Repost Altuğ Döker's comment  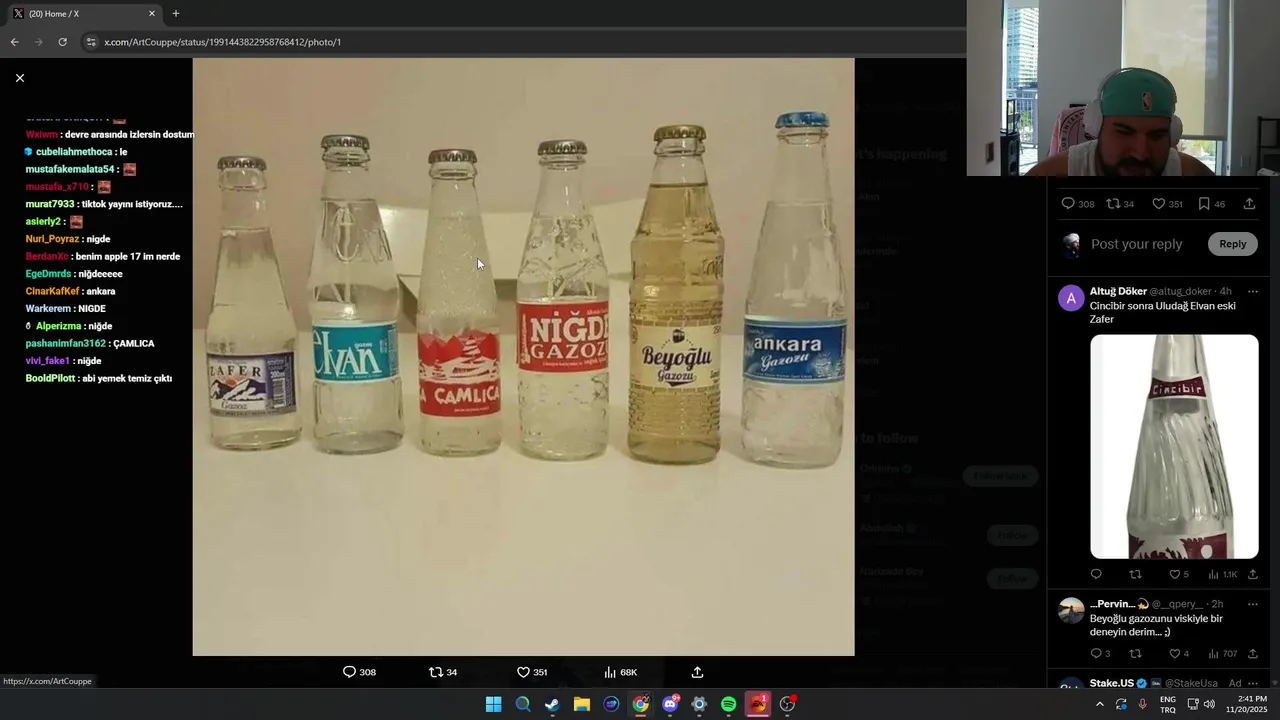point(1135,574)
